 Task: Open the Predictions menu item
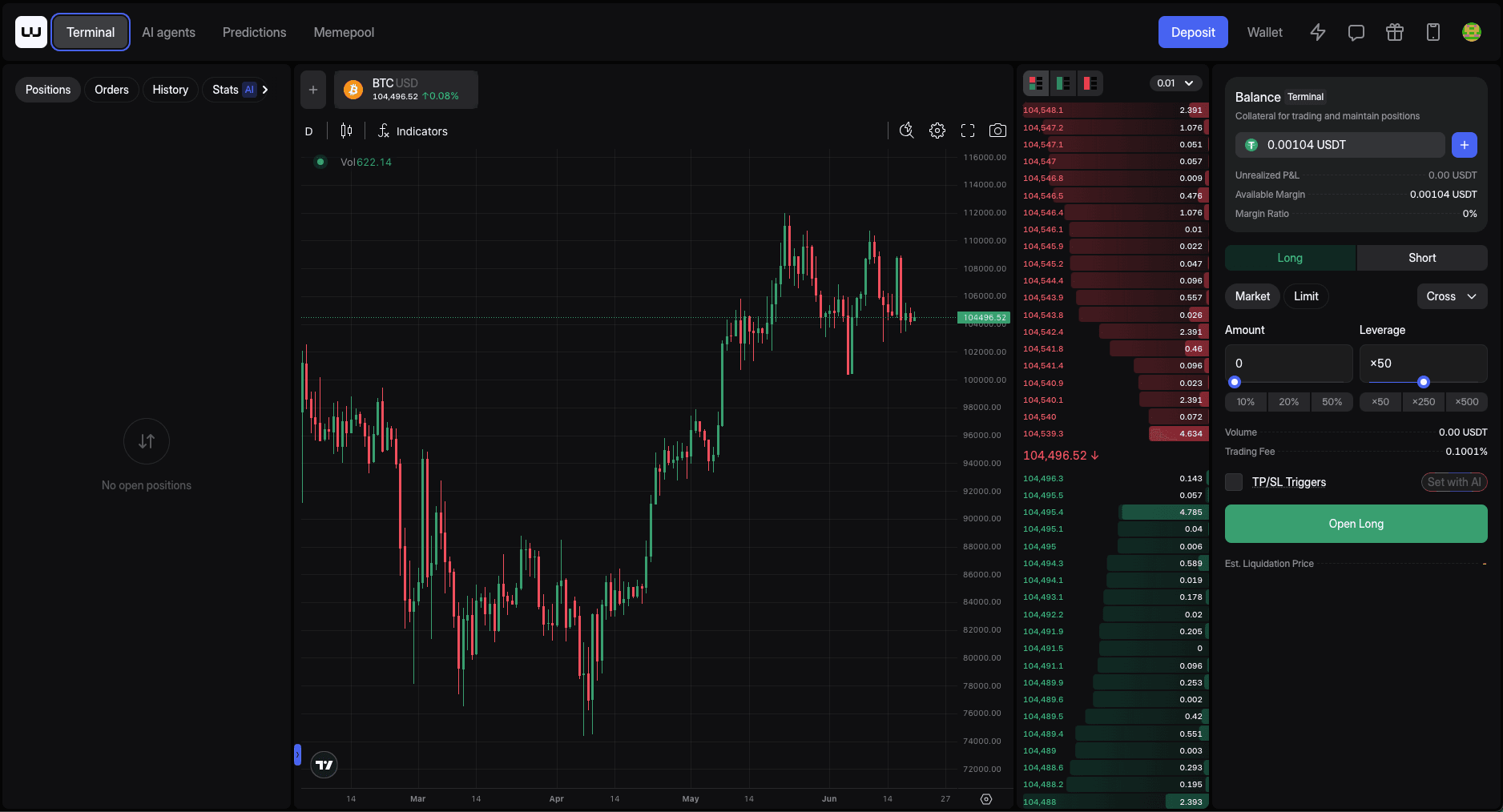point(254,32)
